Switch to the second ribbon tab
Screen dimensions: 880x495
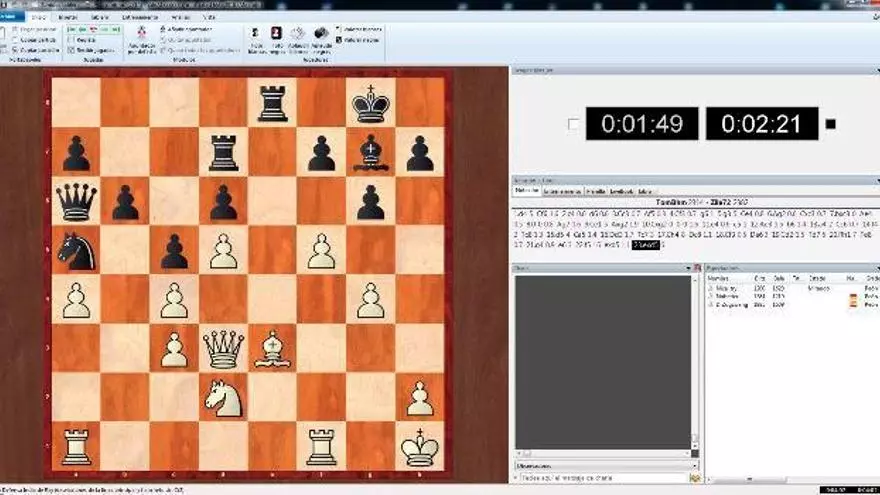pyautogui.click(x=38, y=17)
